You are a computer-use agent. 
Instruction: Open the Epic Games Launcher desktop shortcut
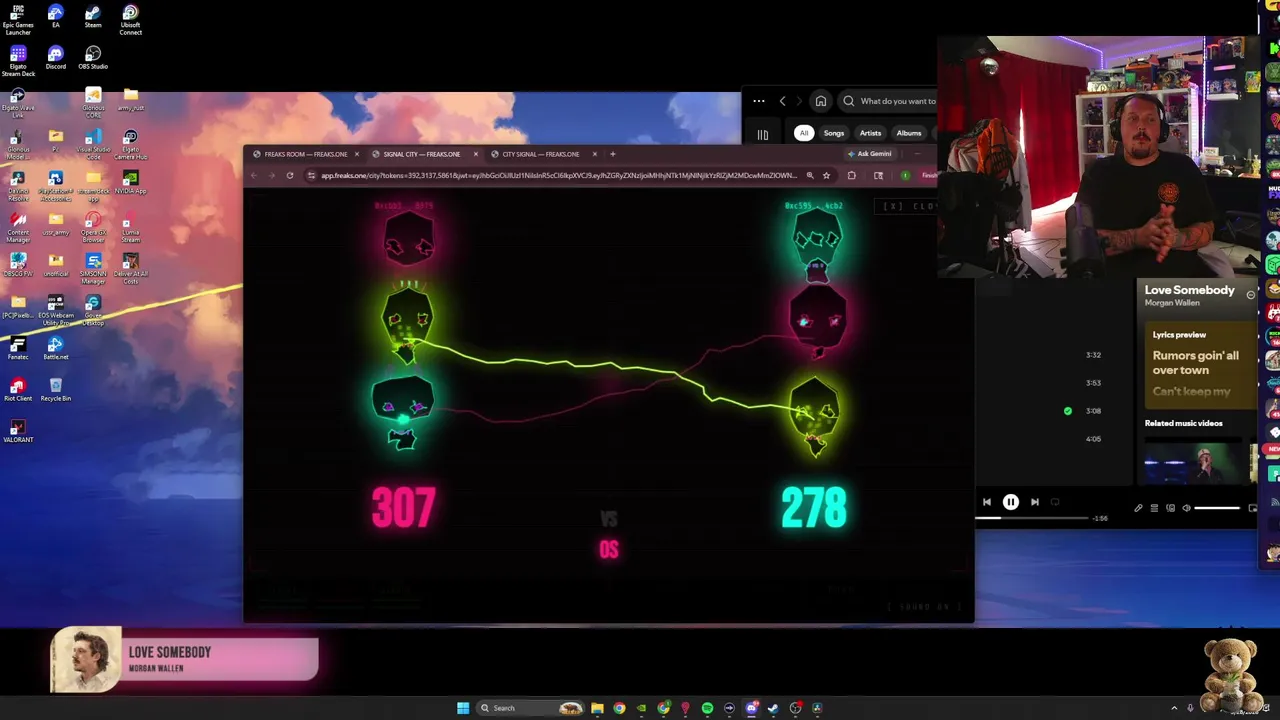point(18,20)
